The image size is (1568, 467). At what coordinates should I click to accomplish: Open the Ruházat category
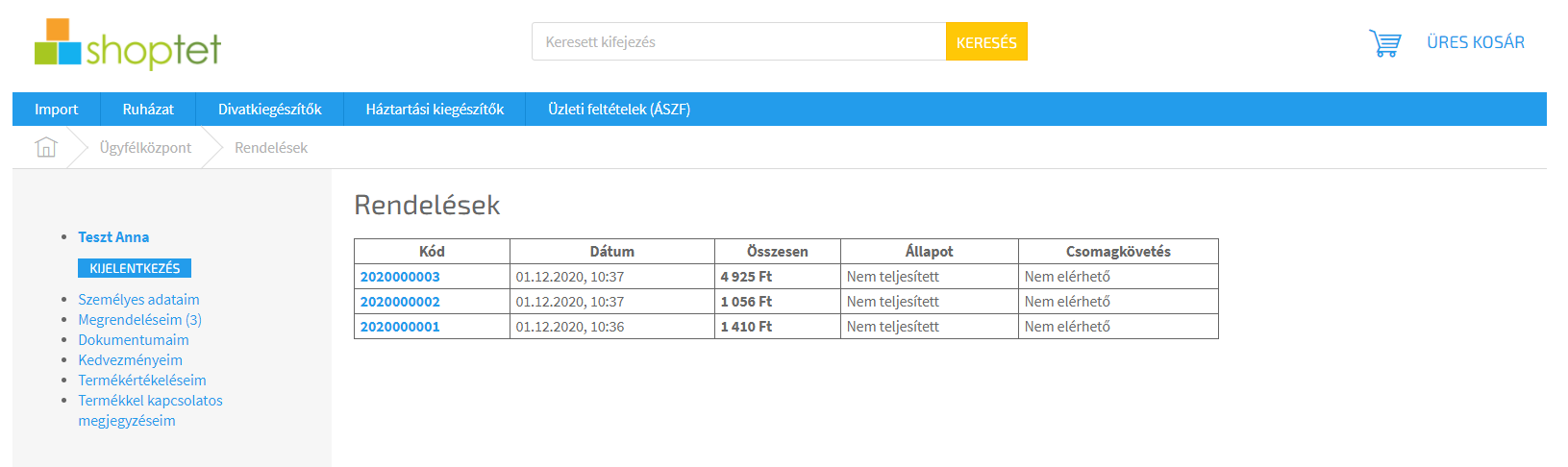(x=148, y=109)
